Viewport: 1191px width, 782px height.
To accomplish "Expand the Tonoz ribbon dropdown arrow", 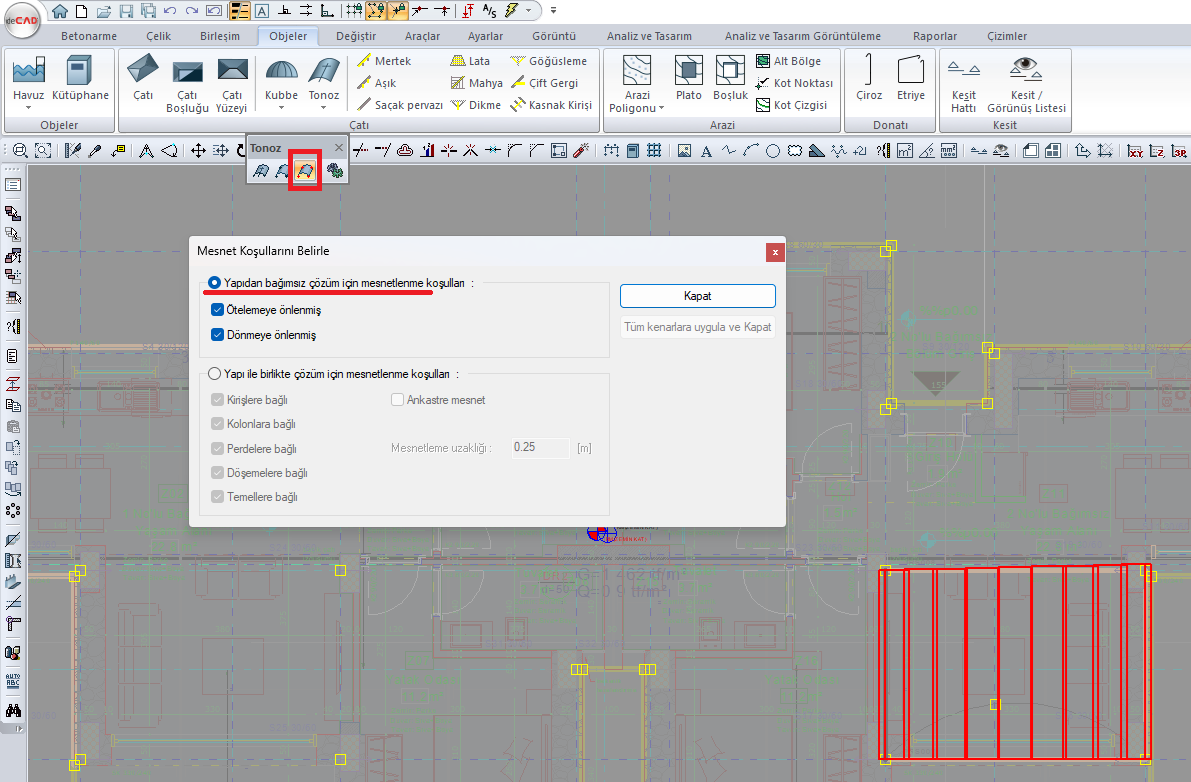I will (x=324, y=108).
